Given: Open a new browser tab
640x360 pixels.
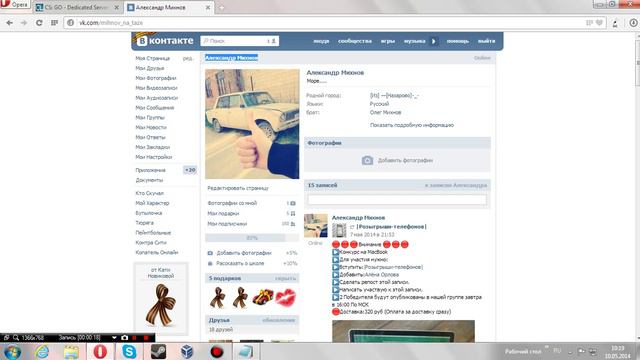Looking at the screenshot, I should (x=221, y=7).
